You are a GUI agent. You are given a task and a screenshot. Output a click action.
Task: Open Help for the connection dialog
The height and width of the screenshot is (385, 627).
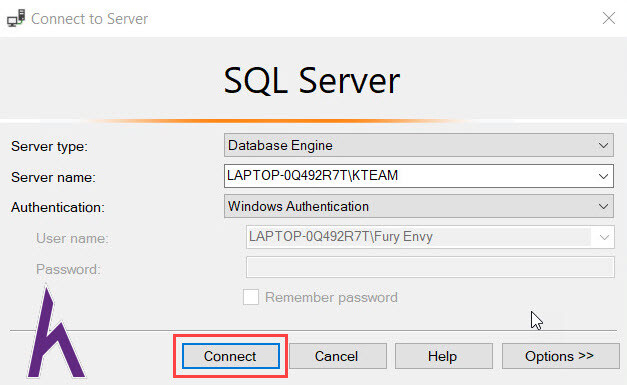click(x=443, y=356)
